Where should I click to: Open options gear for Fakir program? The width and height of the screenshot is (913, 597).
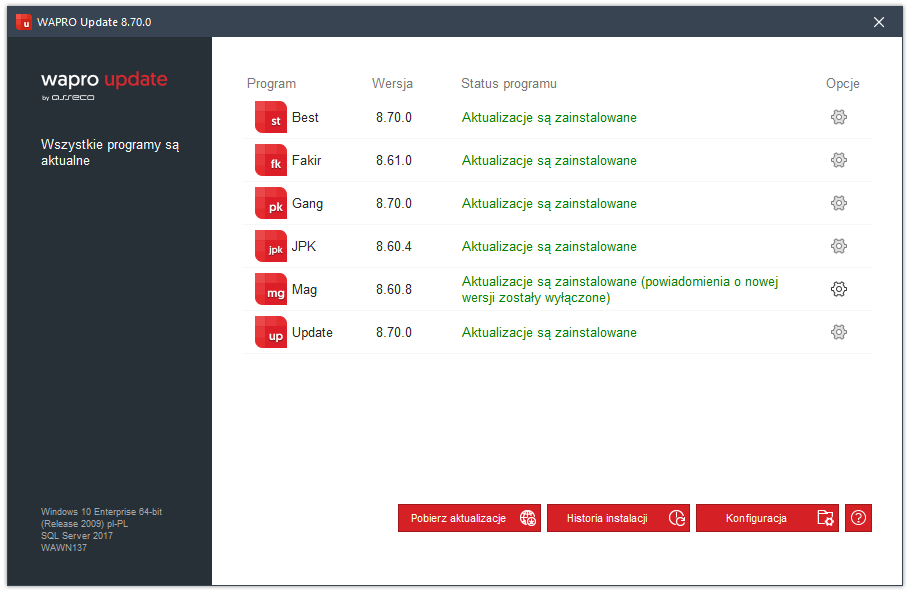coord(838,160)
